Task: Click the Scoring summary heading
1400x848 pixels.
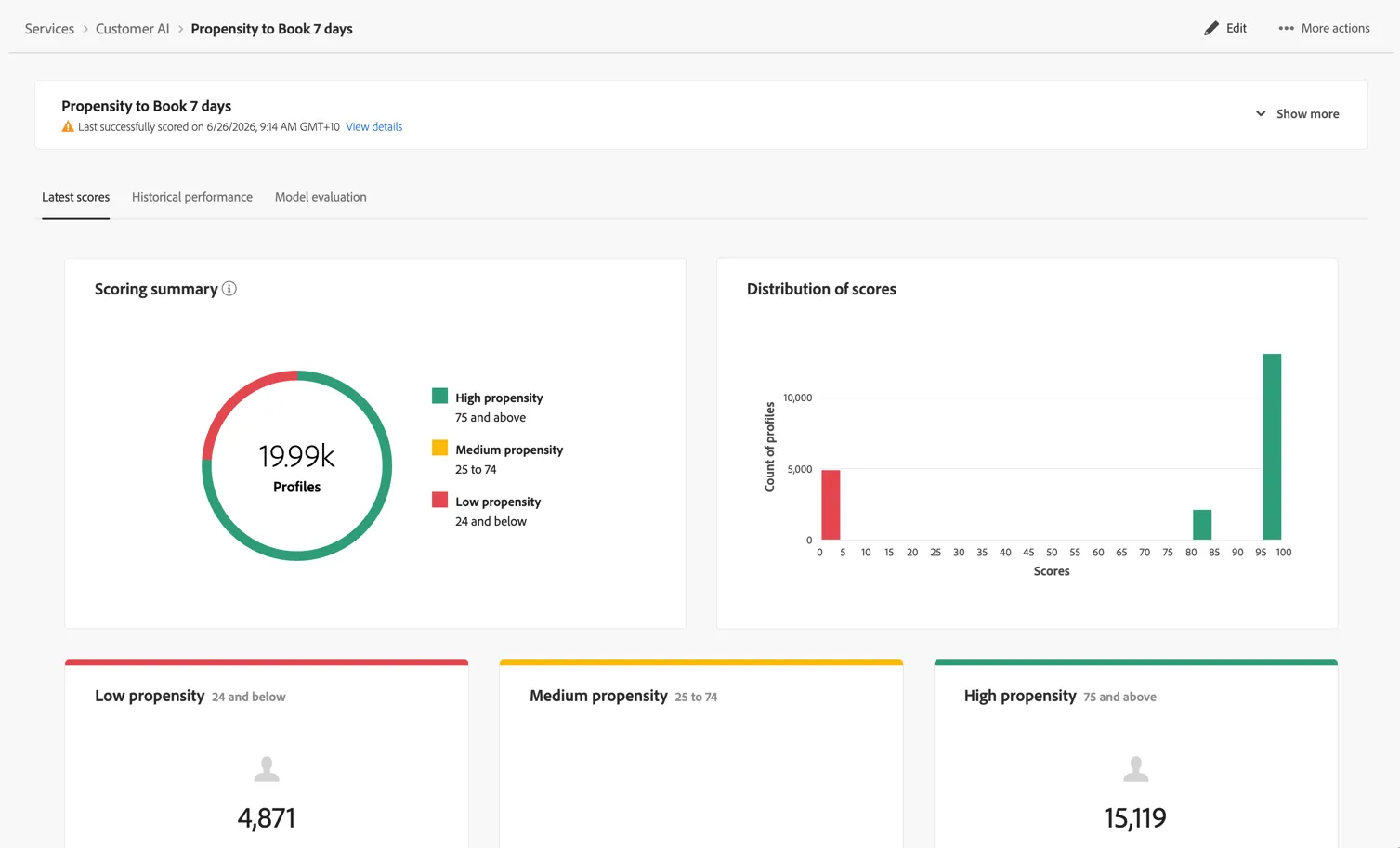Action: pos(156,289)
